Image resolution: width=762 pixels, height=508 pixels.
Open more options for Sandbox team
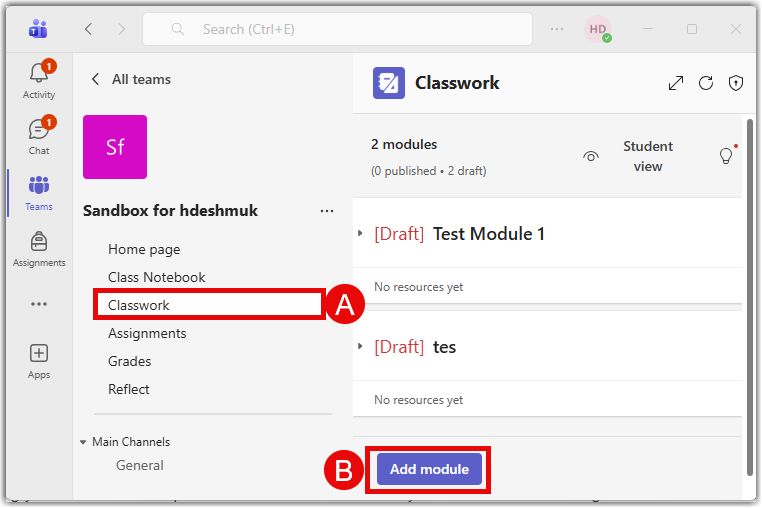327,211
